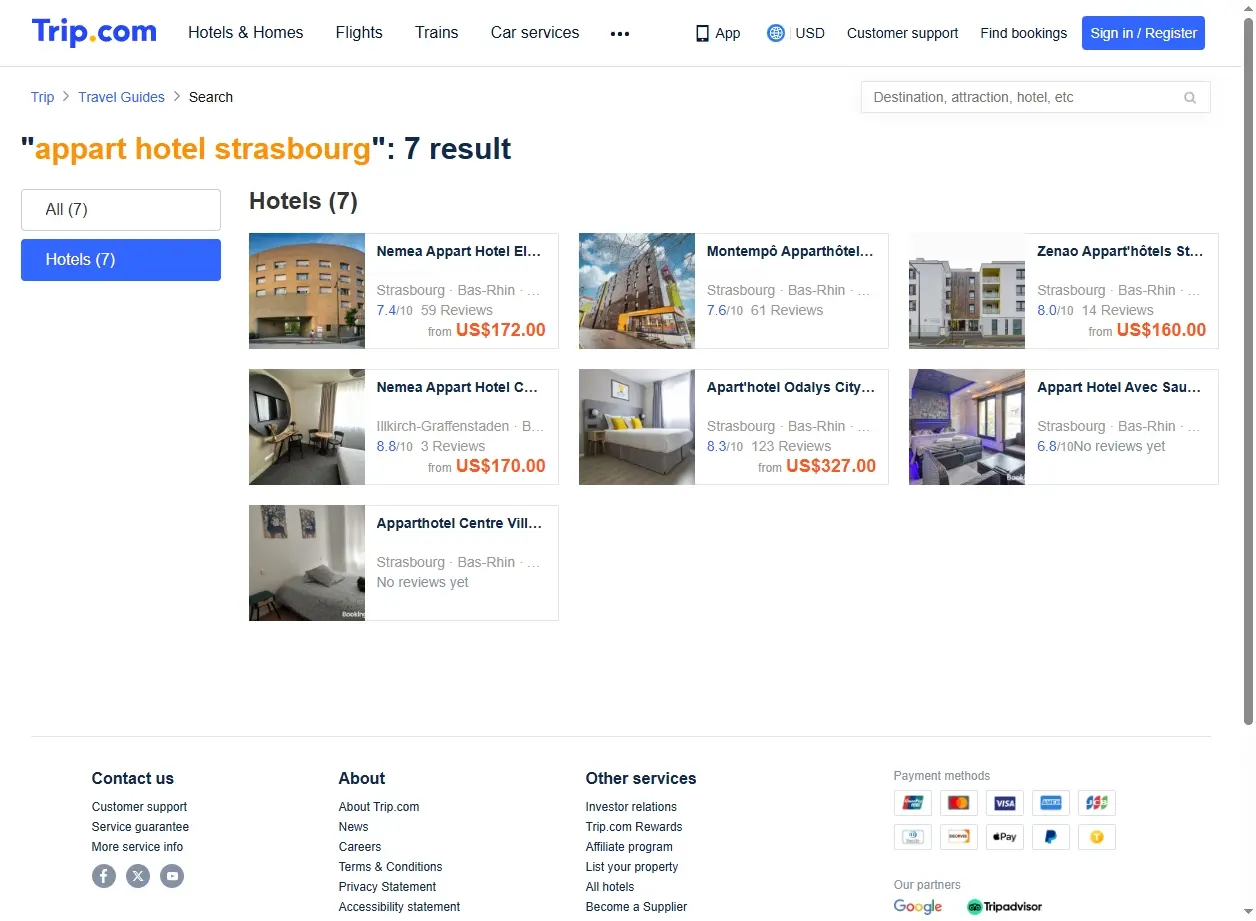This screenshot has height=921, width=1256.
Task: Open Montempô Apparthôtel photo thumbnail
Action: [x=637, y=291]
